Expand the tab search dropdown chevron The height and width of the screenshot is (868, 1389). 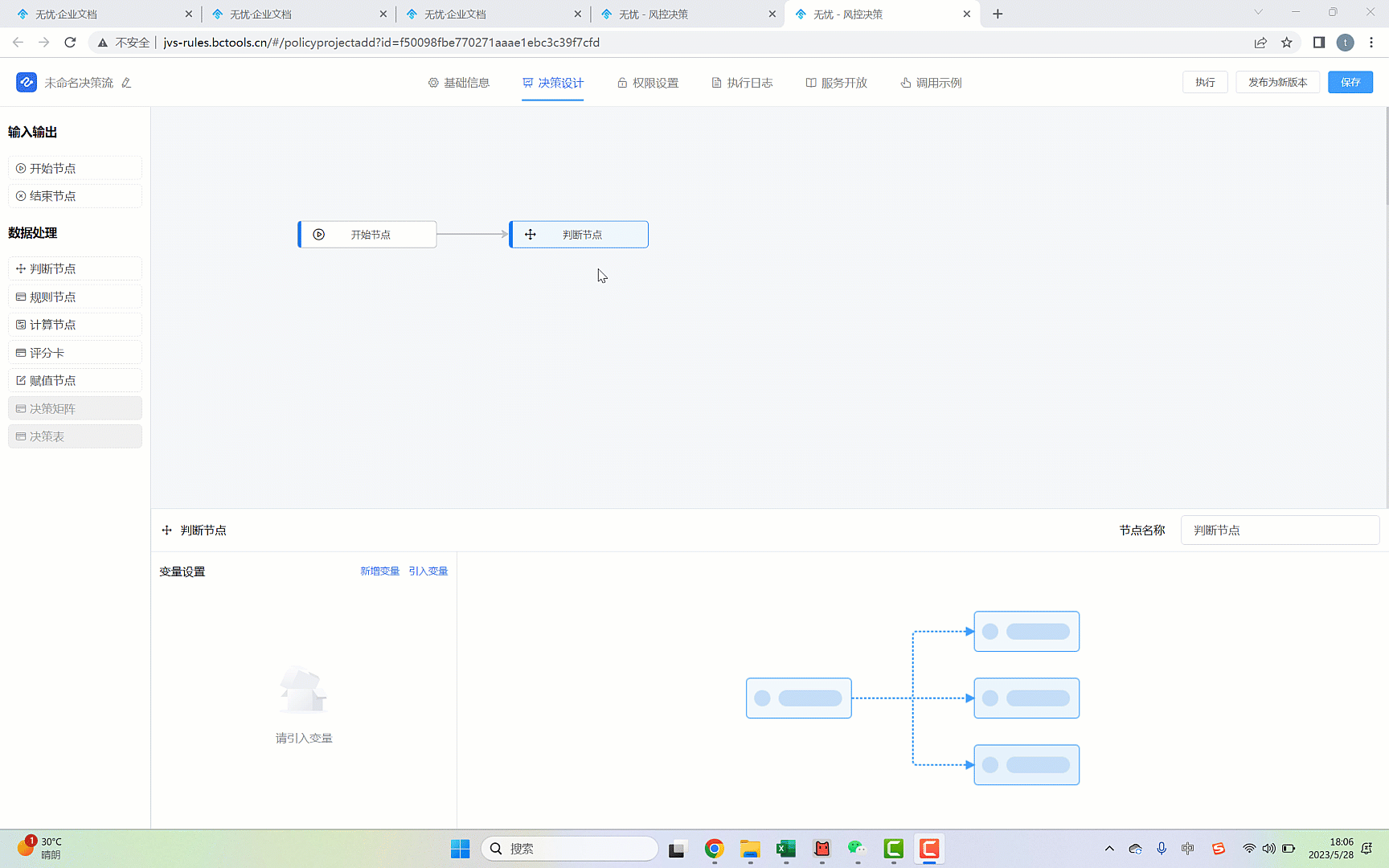tap(1259, 12)
